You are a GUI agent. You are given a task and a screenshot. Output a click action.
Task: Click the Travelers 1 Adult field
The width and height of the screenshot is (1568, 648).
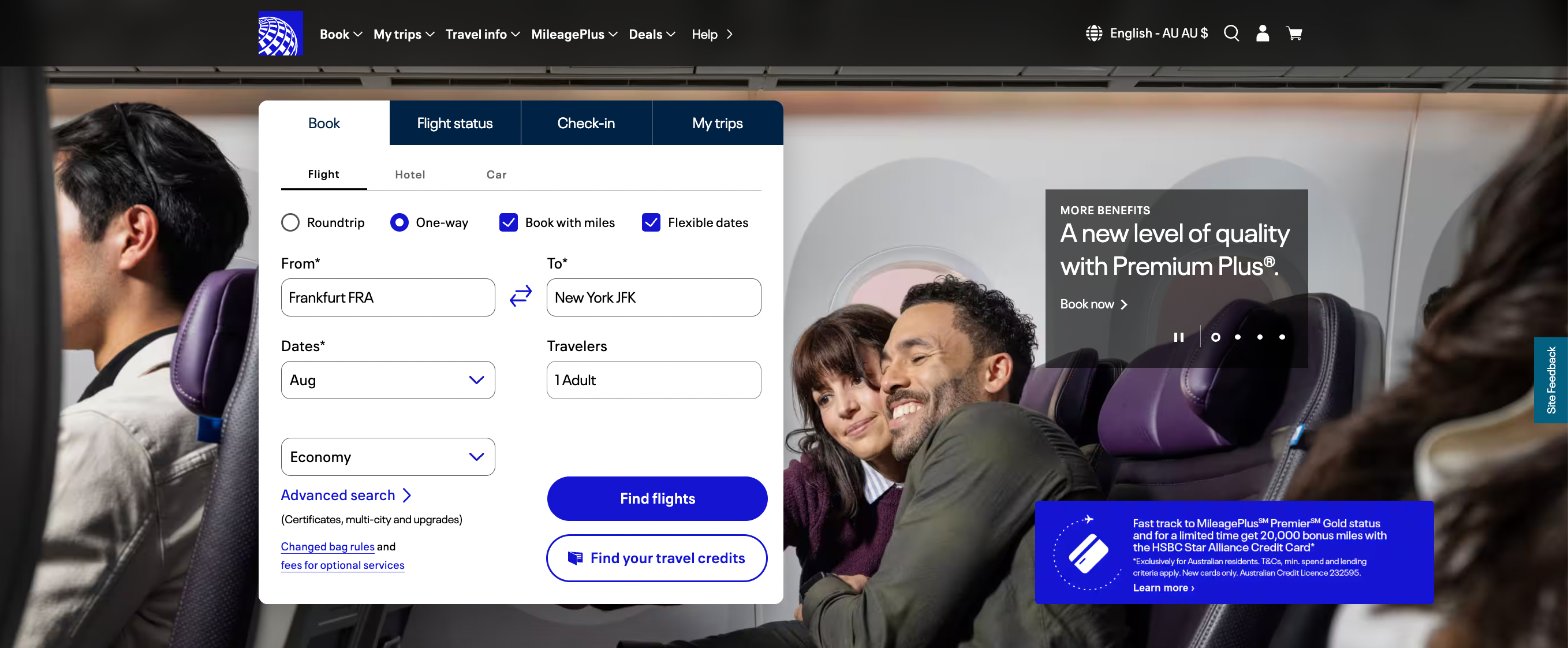653,380
